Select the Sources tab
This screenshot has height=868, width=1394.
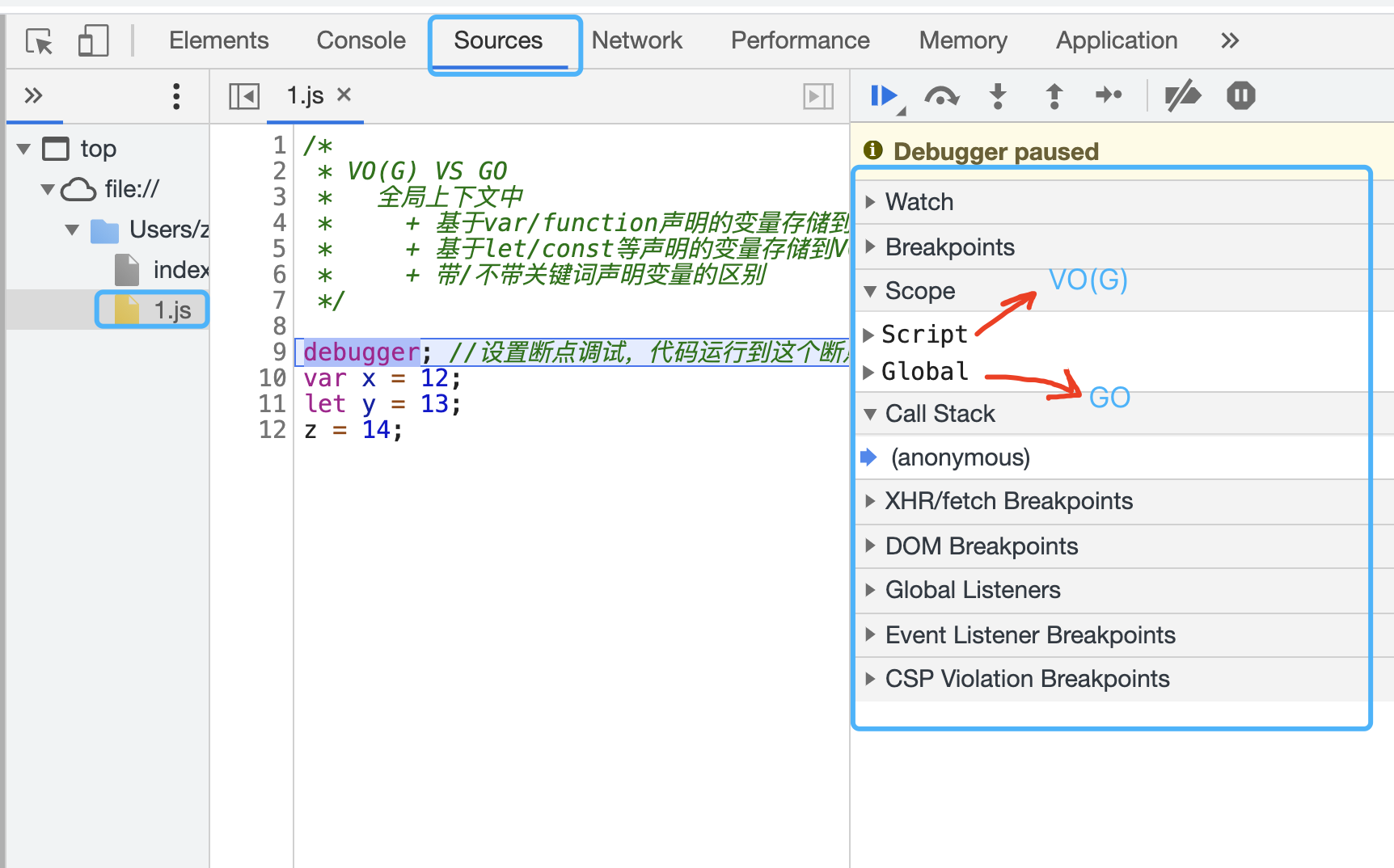click(x=498, y=40)
